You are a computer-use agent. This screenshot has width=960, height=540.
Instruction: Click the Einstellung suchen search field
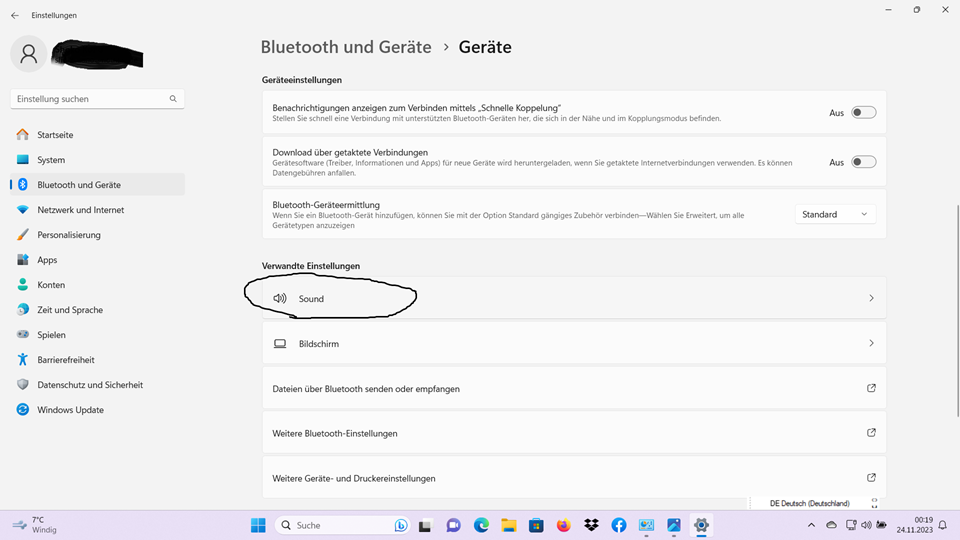coord(90,99)
